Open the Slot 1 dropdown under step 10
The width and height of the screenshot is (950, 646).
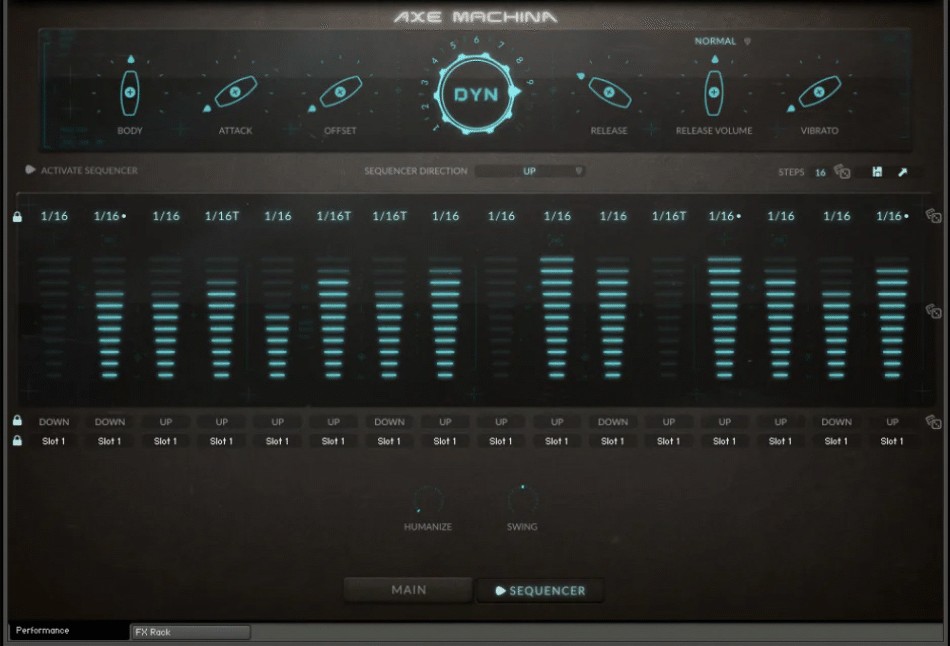pos(557,441)
